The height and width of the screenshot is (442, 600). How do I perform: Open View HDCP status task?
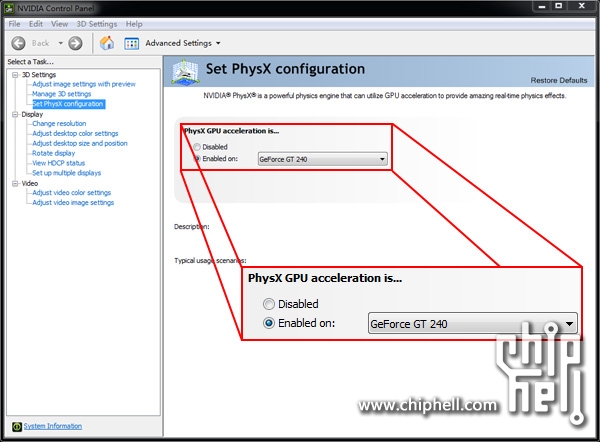tap(59, 163)
